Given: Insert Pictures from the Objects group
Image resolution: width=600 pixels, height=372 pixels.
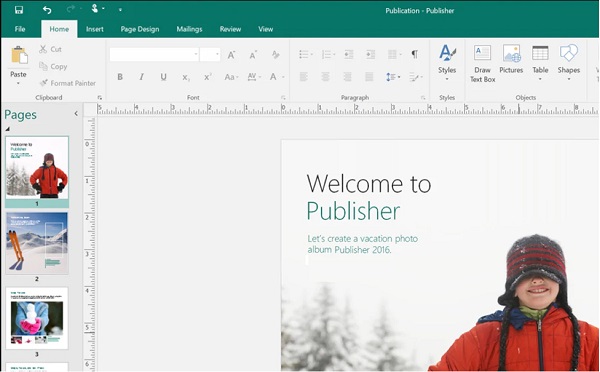Looking at the screenshot, I should coord(511,59).
